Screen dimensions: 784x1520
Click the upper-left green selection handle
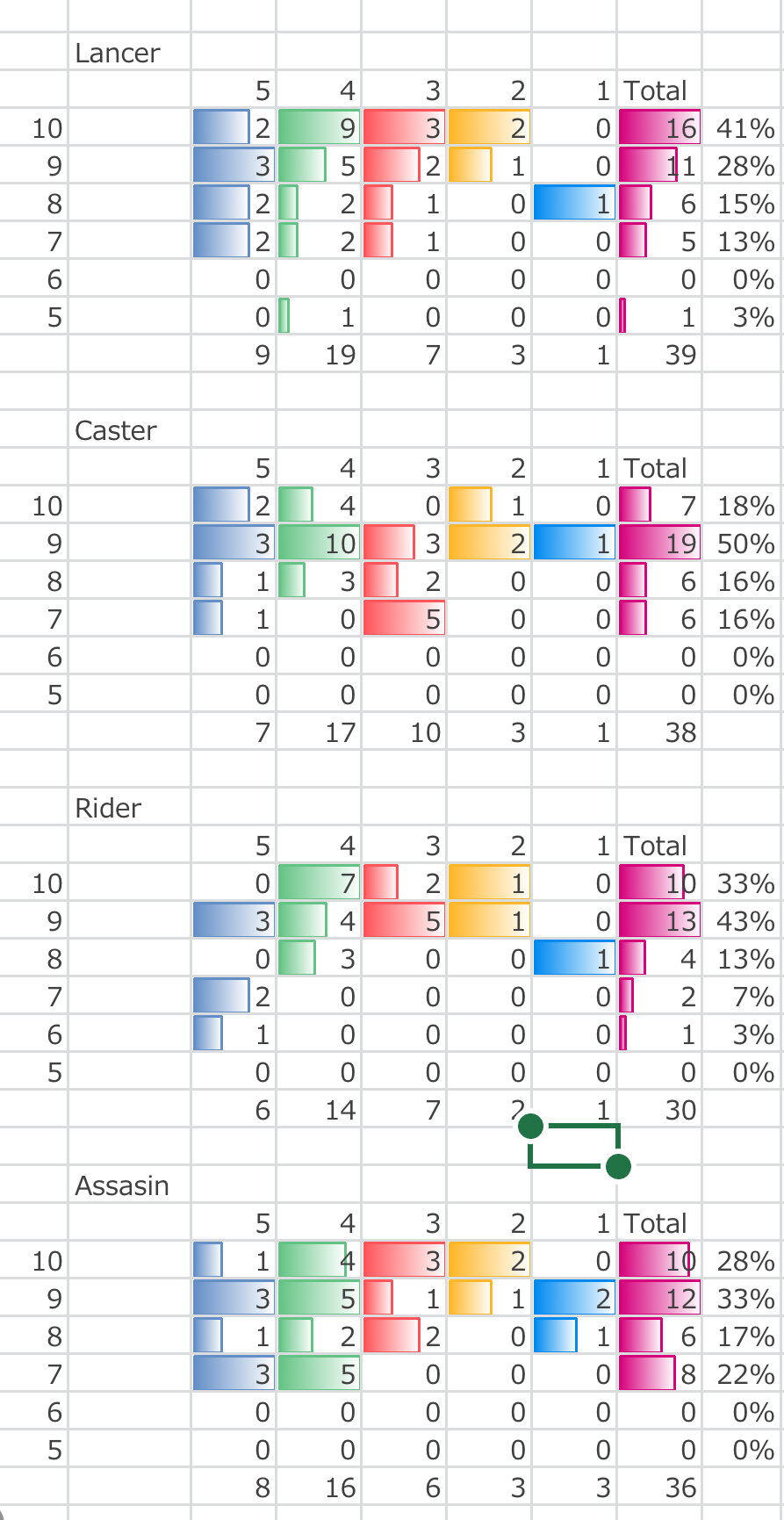530,1126
